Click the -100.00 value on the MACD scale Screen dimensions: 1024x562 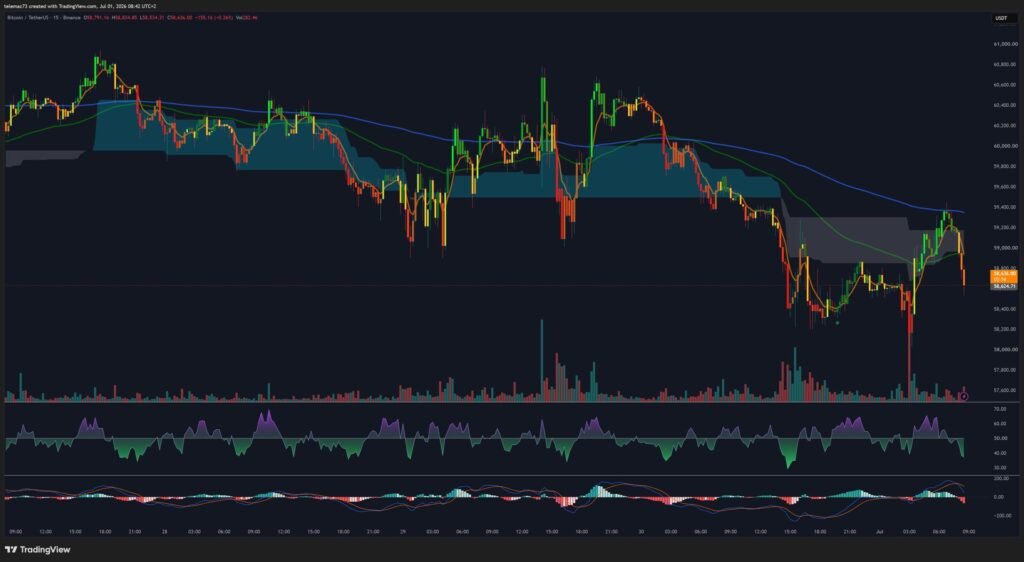1000,515
